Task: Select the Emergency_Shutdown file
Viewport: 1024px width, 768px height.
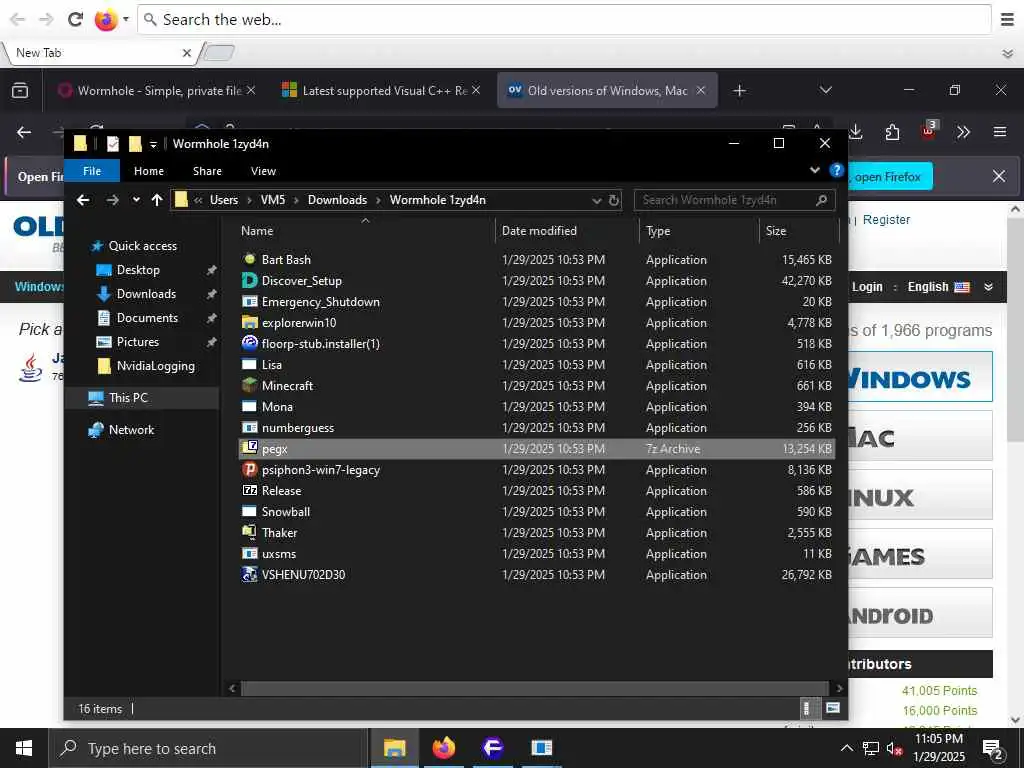Action: (320, 302)
